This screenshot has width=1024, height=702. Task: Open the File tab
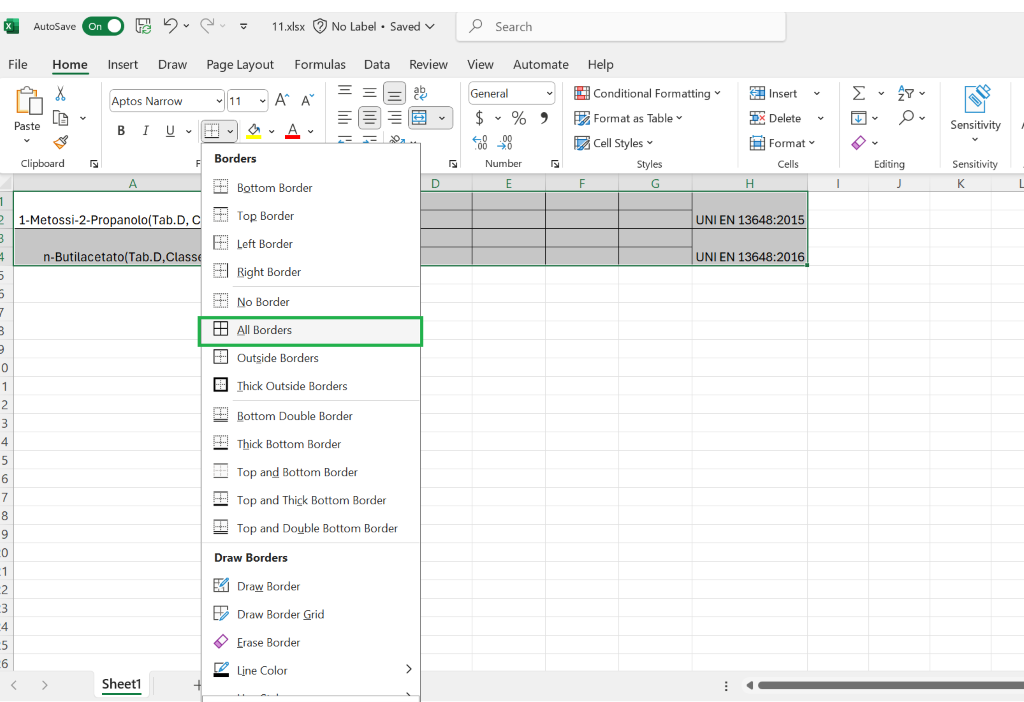coord(18,65)
